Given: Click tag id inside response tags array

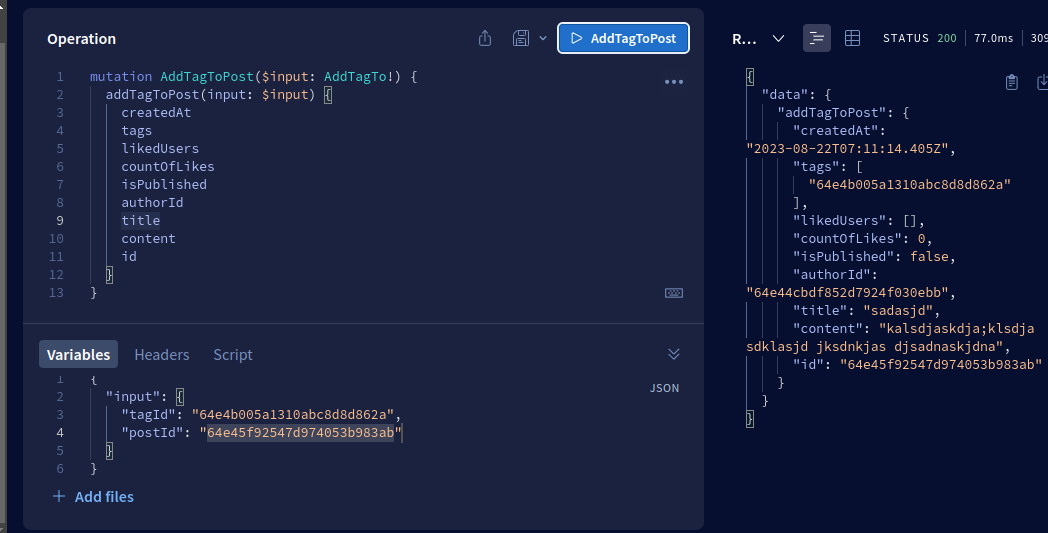Looking at the screenshot, I should point(910,185).
